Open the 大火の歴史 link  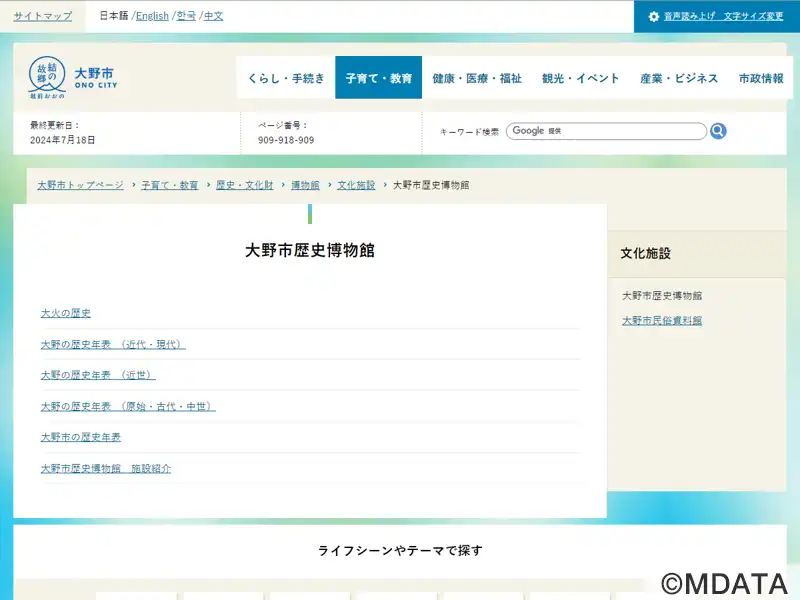(66, 313)
